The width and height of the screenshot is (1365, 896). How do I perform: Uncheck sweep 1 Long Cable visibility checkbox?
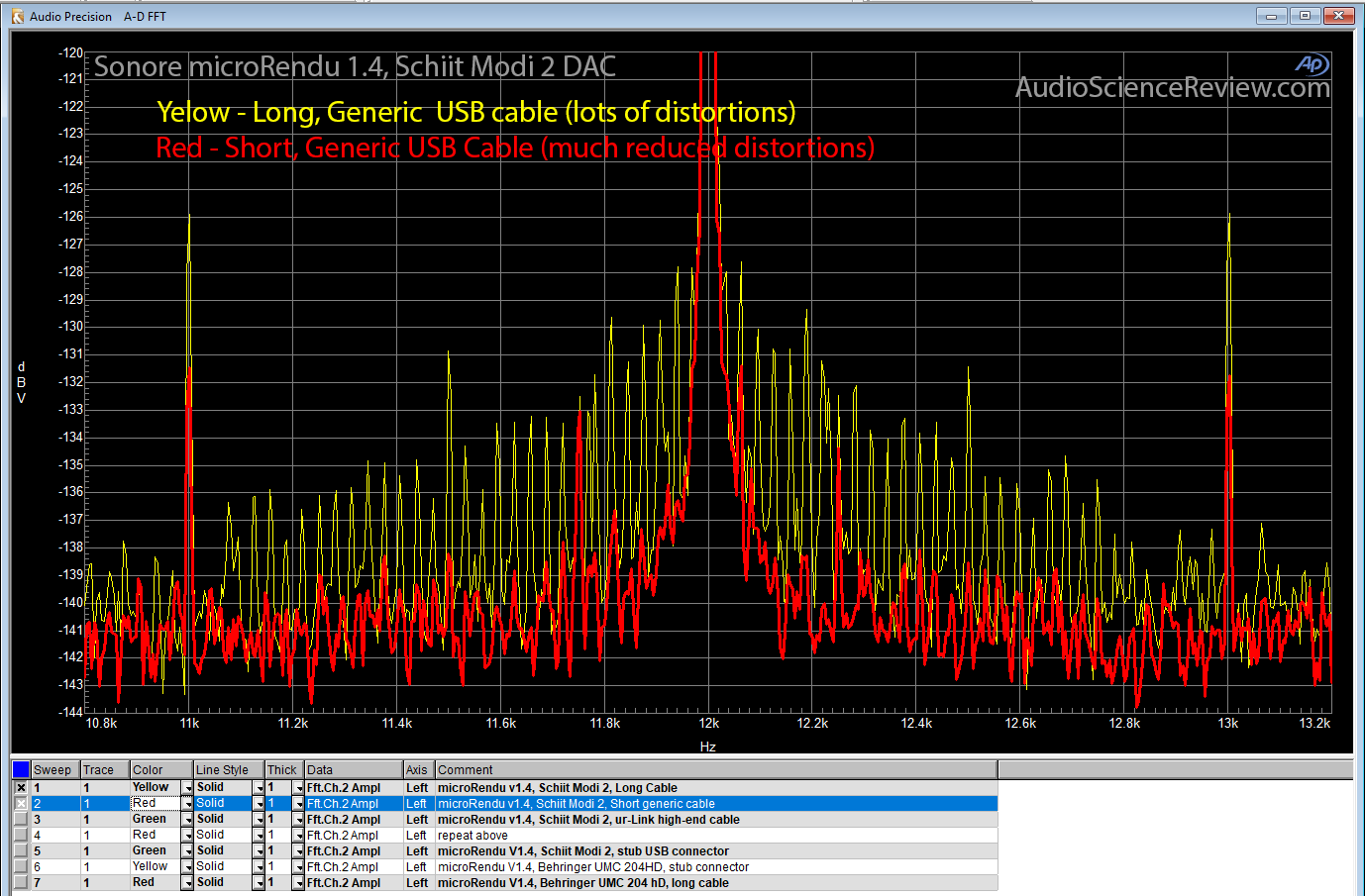pyautogui.click(x=21, y=788)
